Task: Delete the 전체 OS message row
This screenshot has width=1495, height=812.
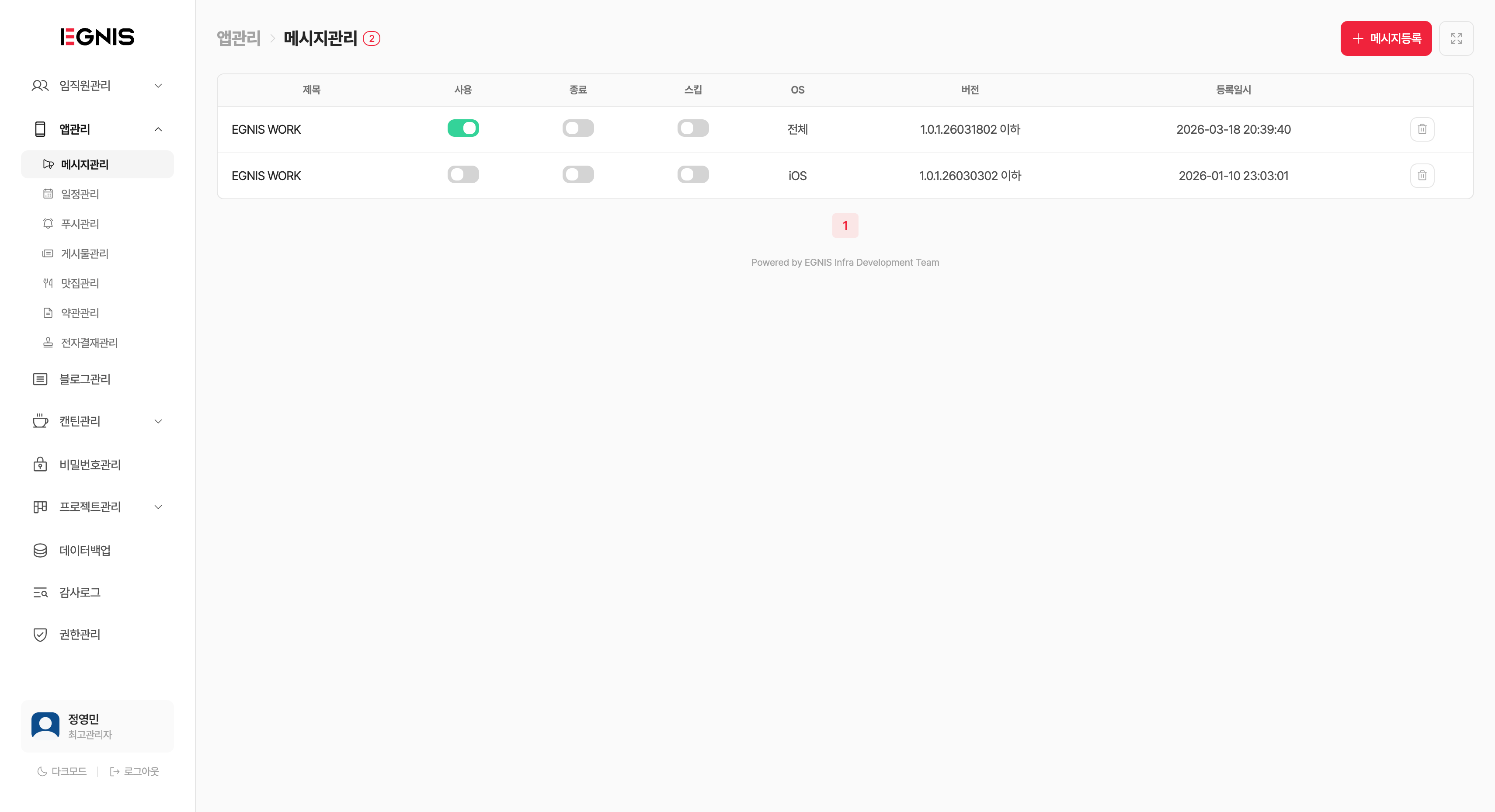Action: pos(1422,129)
